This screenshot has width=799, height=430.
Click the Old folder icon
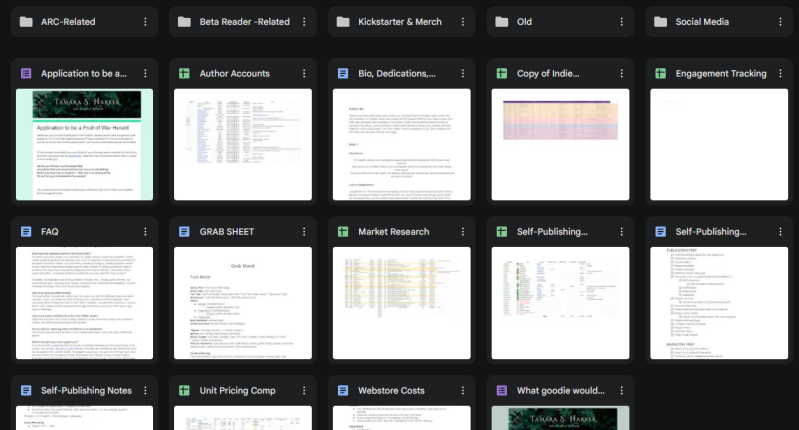pos(502,22)
